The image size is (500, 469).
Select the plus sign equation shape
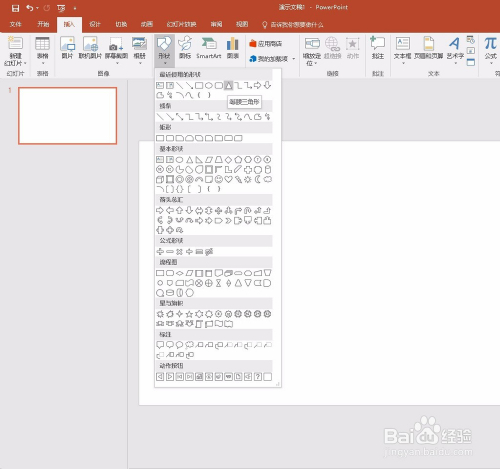(160, 252)
